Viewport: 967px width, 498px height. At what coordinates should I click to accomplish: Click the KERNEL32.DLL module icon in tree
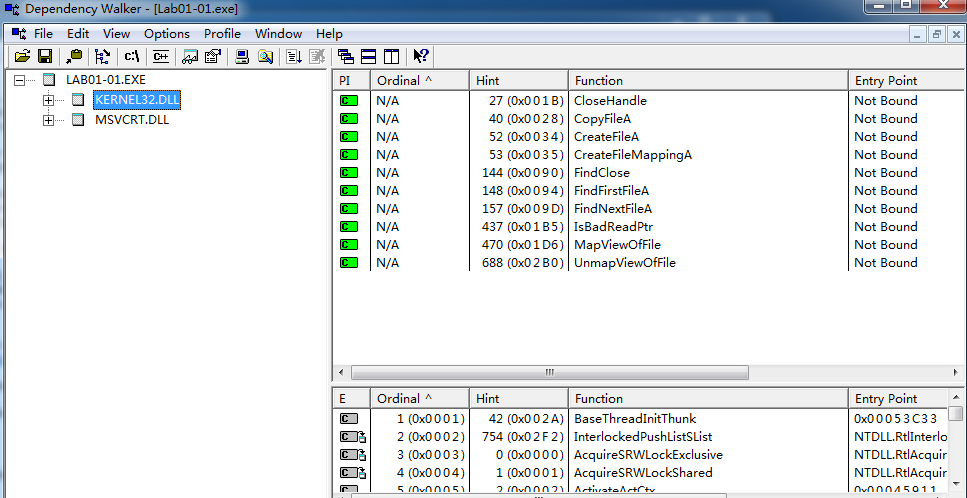(x=78, y=100)
